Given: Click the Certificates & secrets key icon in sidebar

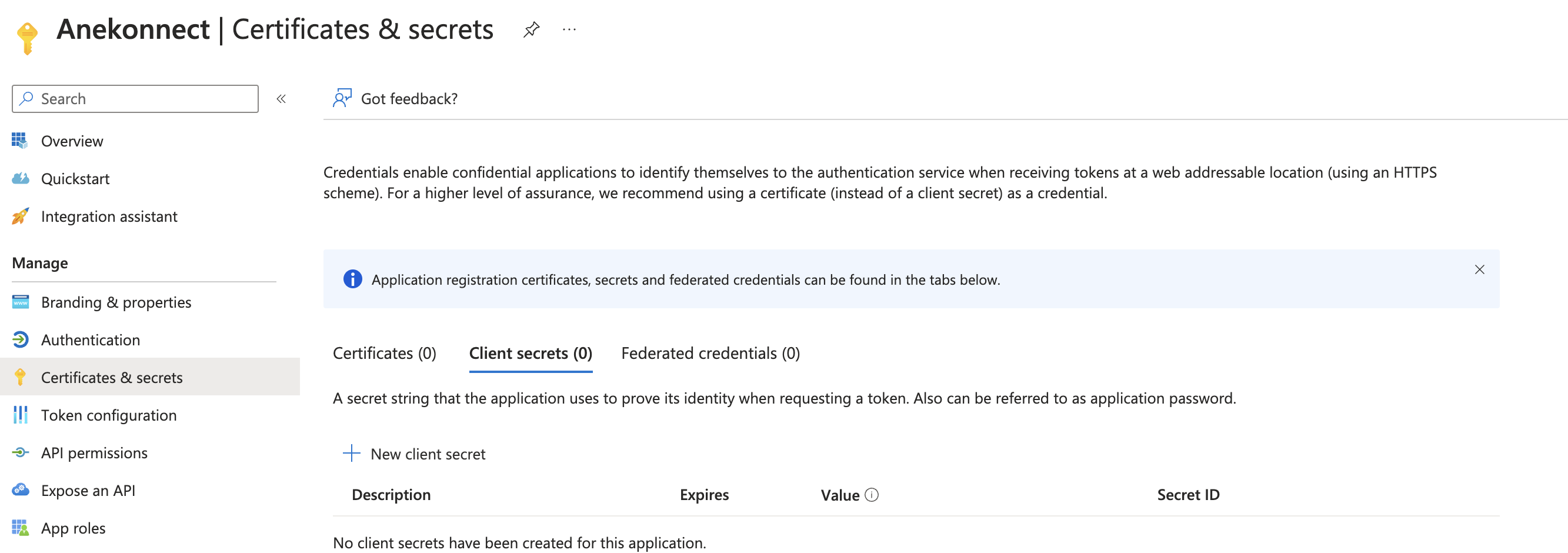Looking at the screenshot, I should tap(20, 377).
